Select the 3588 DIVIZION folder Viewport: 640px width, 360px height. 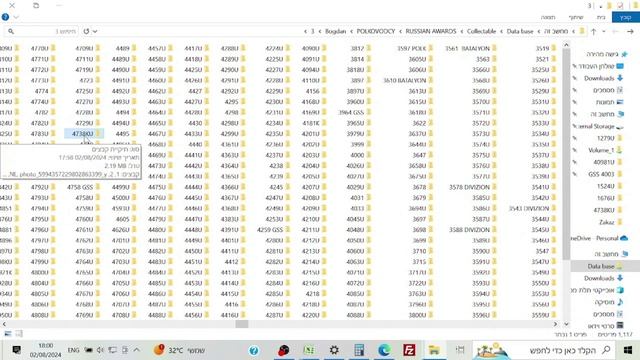[x=473, y=229]
